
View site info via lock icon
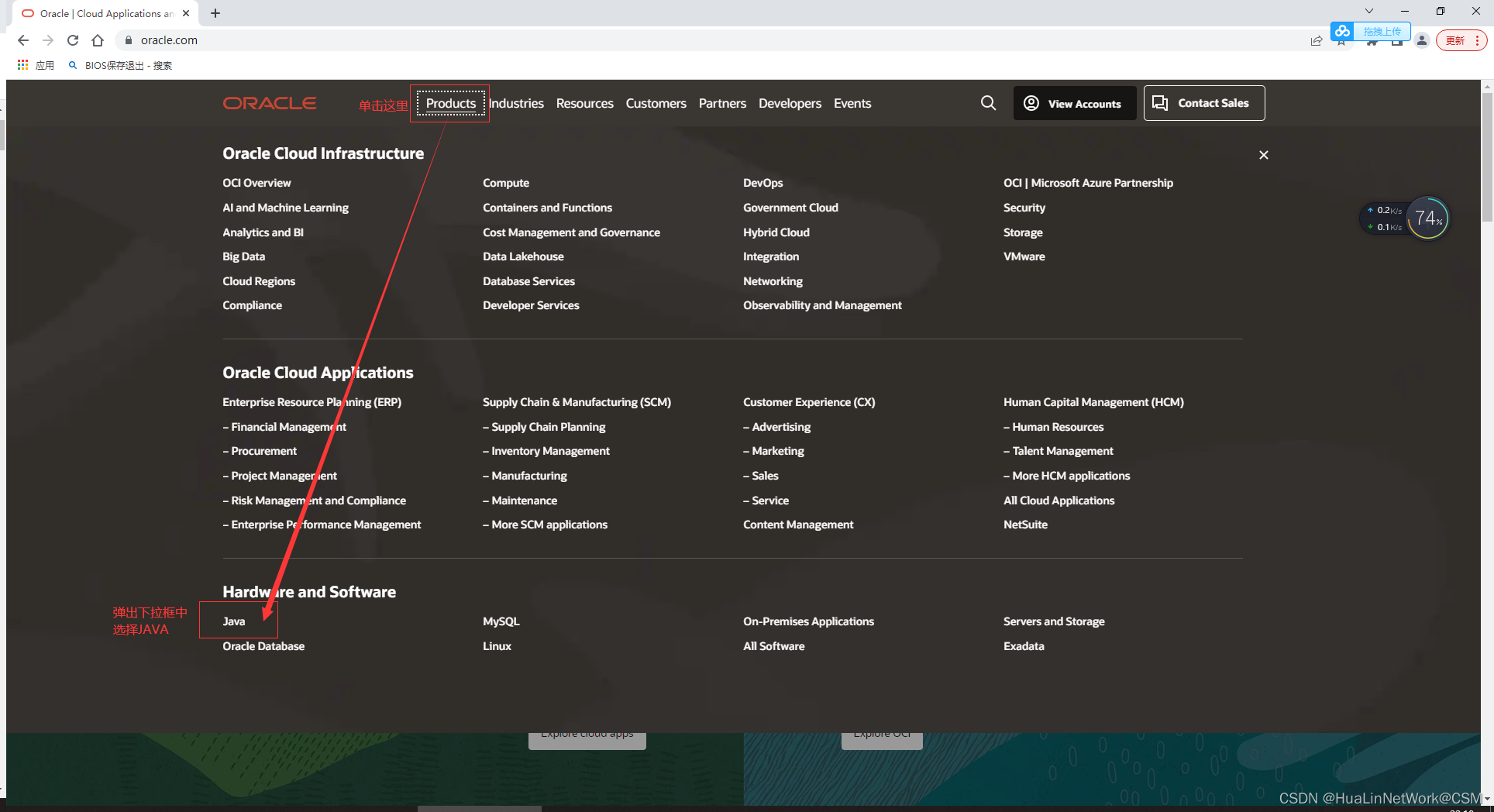pos(129,40)
